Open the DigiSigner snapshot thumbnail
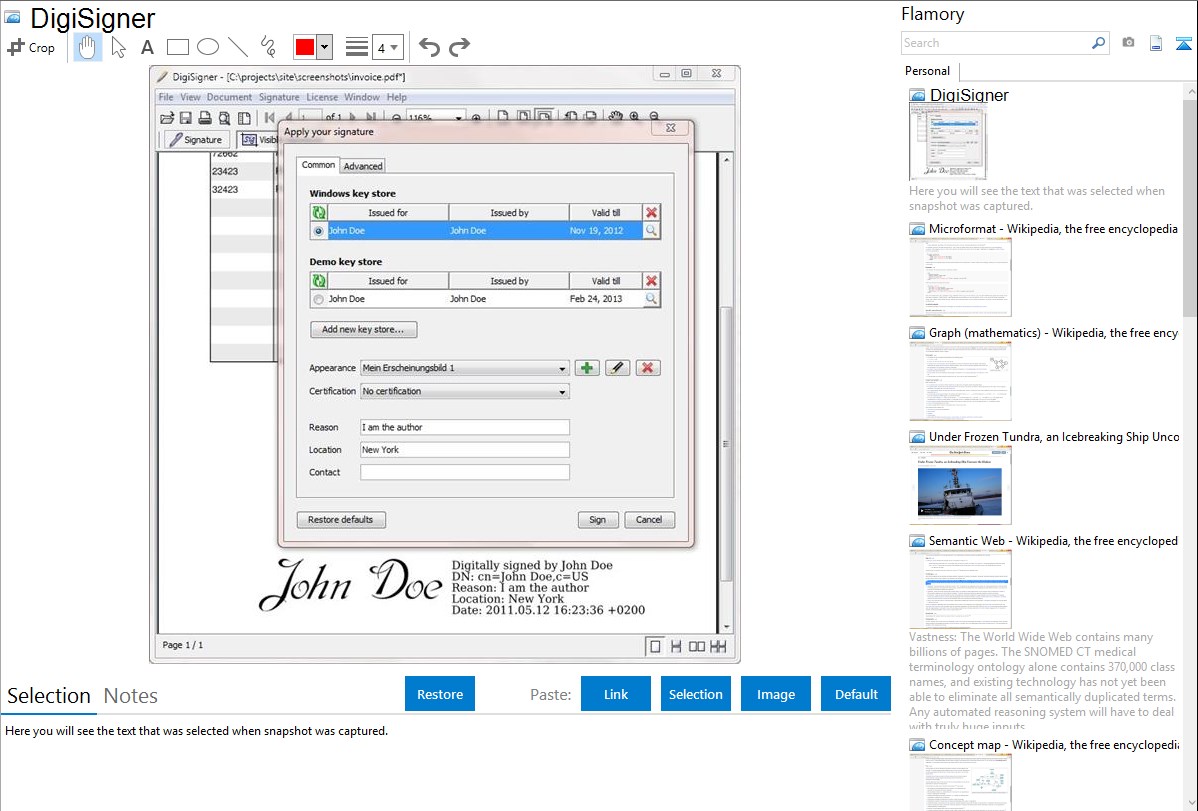The height and width of the screenshot is (811, 1198). click(x=948, y=143)
